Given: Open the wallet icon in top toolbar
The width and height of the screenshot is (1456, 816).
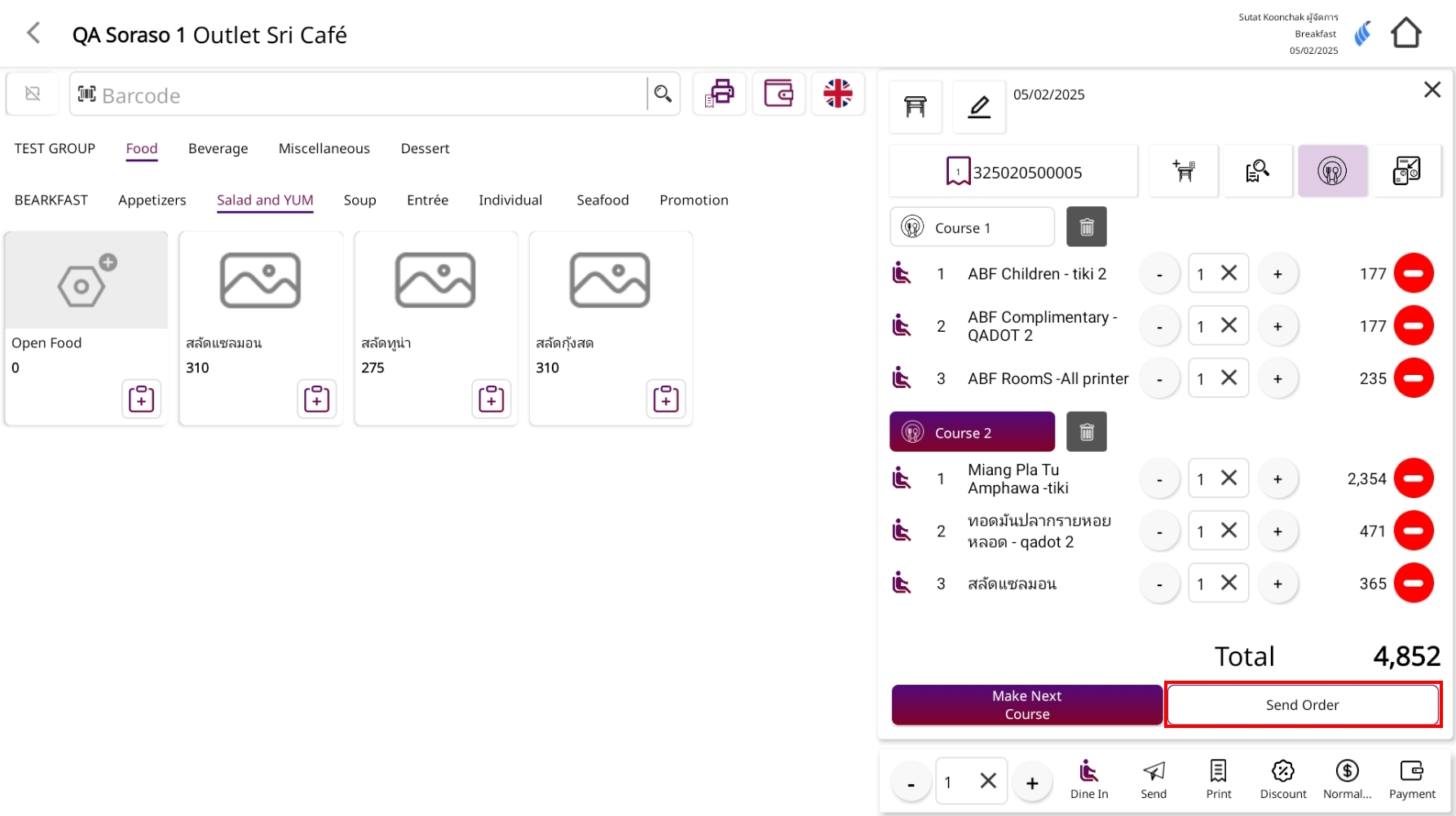Looking at the screenshot, I should (x=779, y=94).
